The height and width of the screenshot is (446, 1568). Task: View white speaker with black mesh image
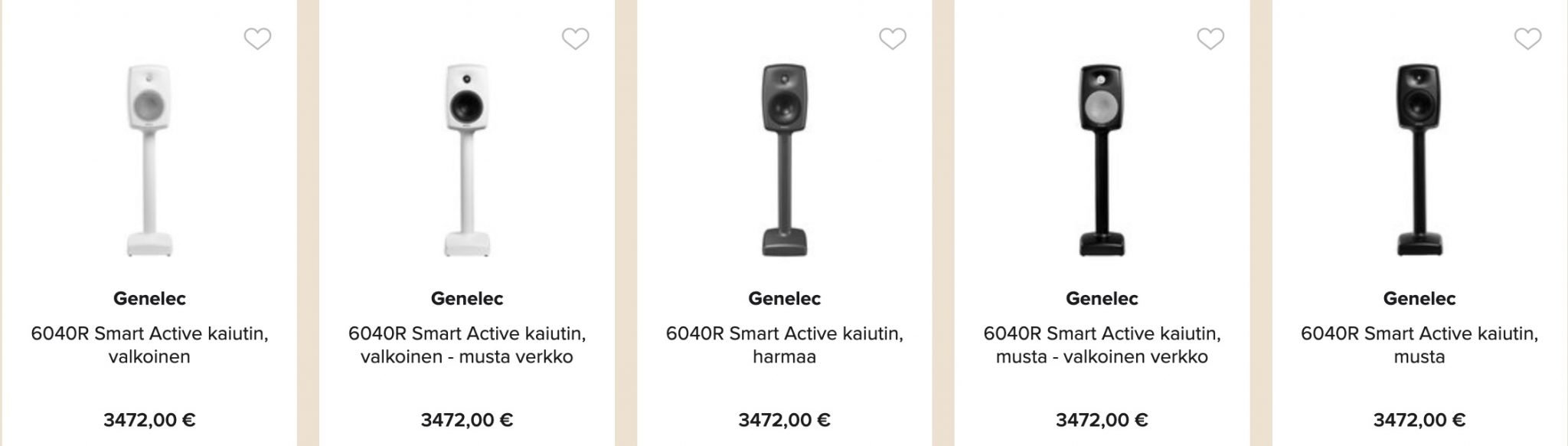(467, 160)
